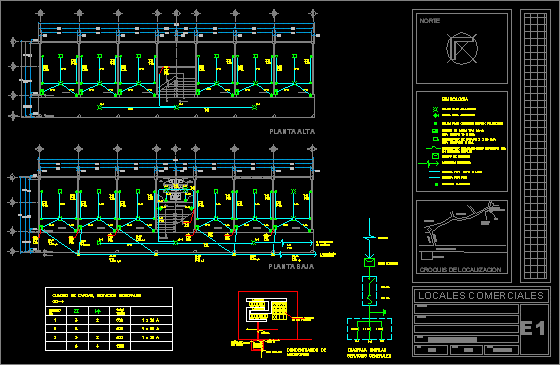Click the first green symbol in Simbologia legend

pos(435,109)
